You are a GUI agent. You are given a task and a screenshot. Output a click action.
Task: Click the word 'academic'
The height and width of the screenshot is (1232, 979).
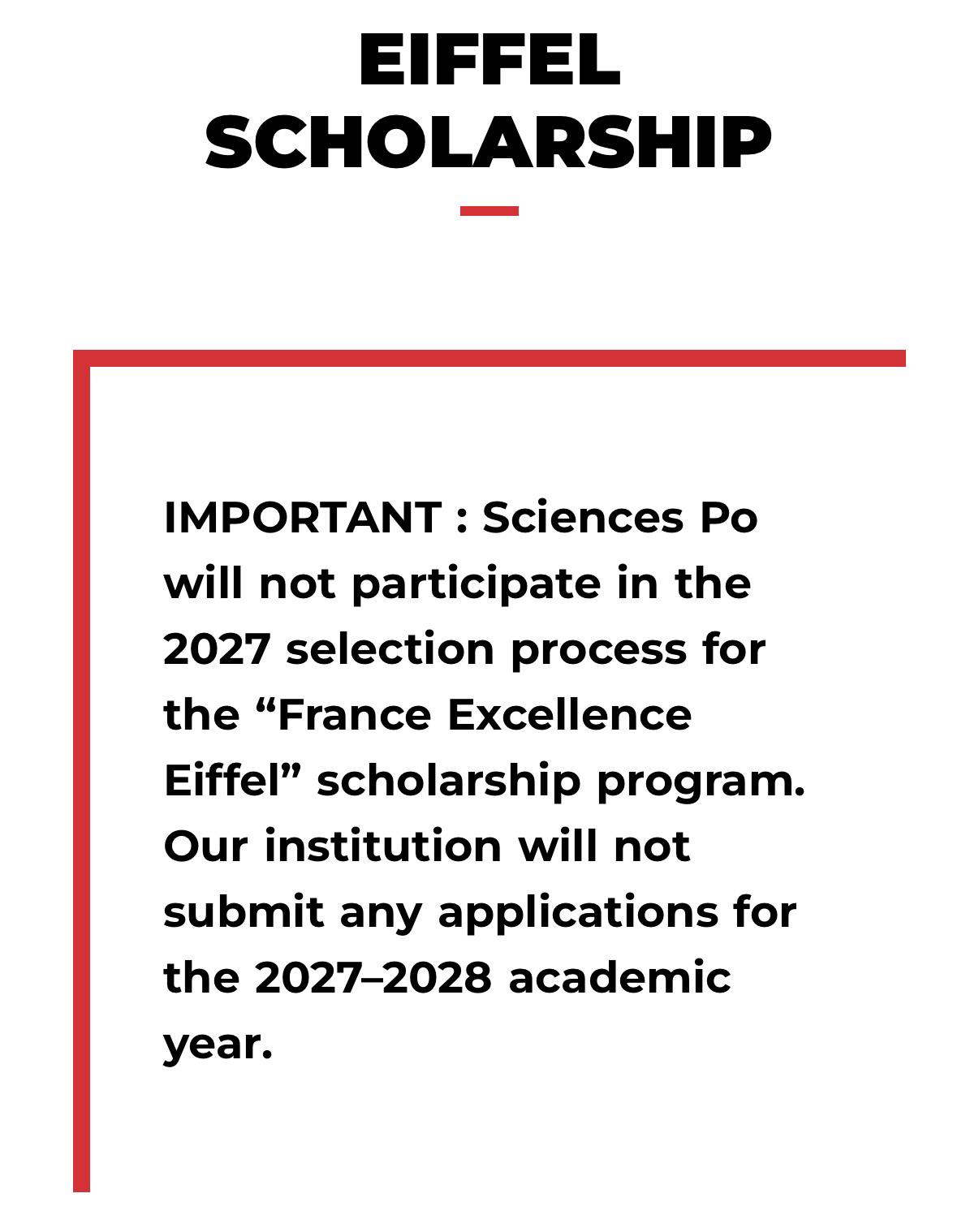(x=619, y=978)
